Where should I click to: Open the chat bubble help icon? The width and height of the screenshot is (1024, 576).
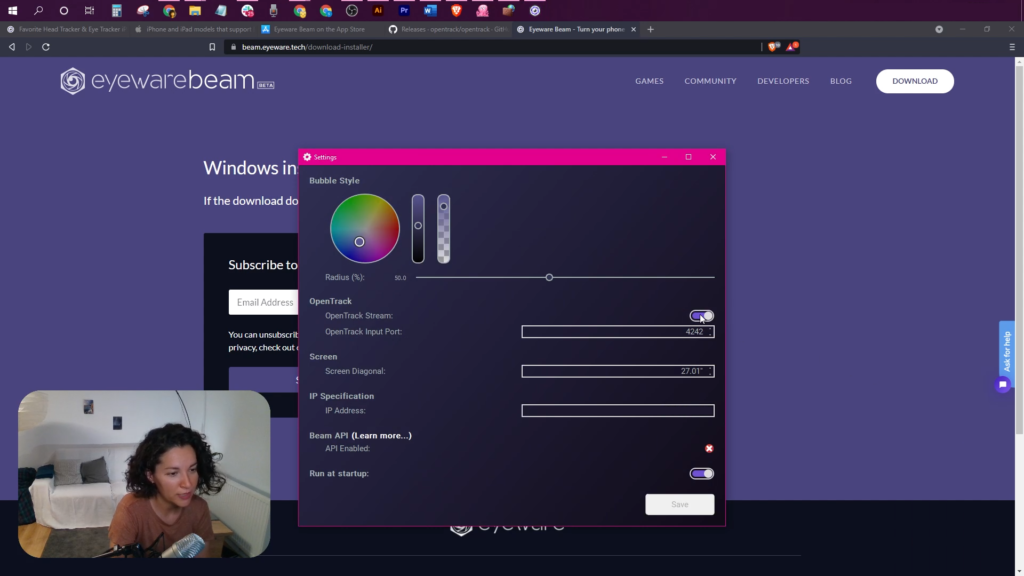click(x=1003, y=385)
